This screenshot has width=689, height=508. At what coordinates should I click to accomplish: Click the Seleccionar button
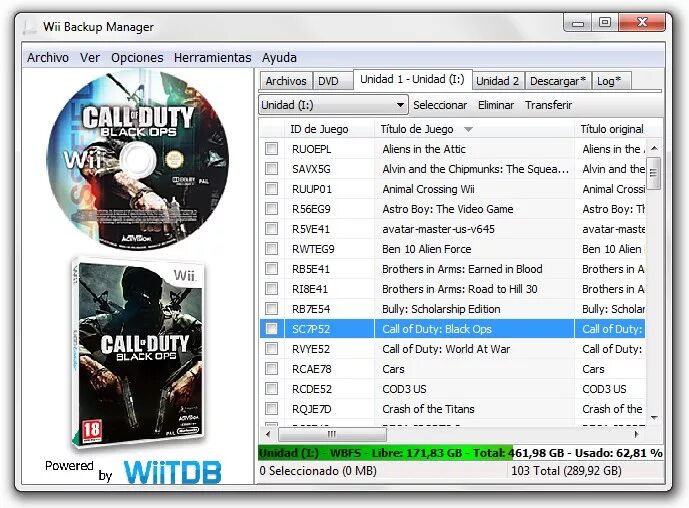click(x=440, y=105)
